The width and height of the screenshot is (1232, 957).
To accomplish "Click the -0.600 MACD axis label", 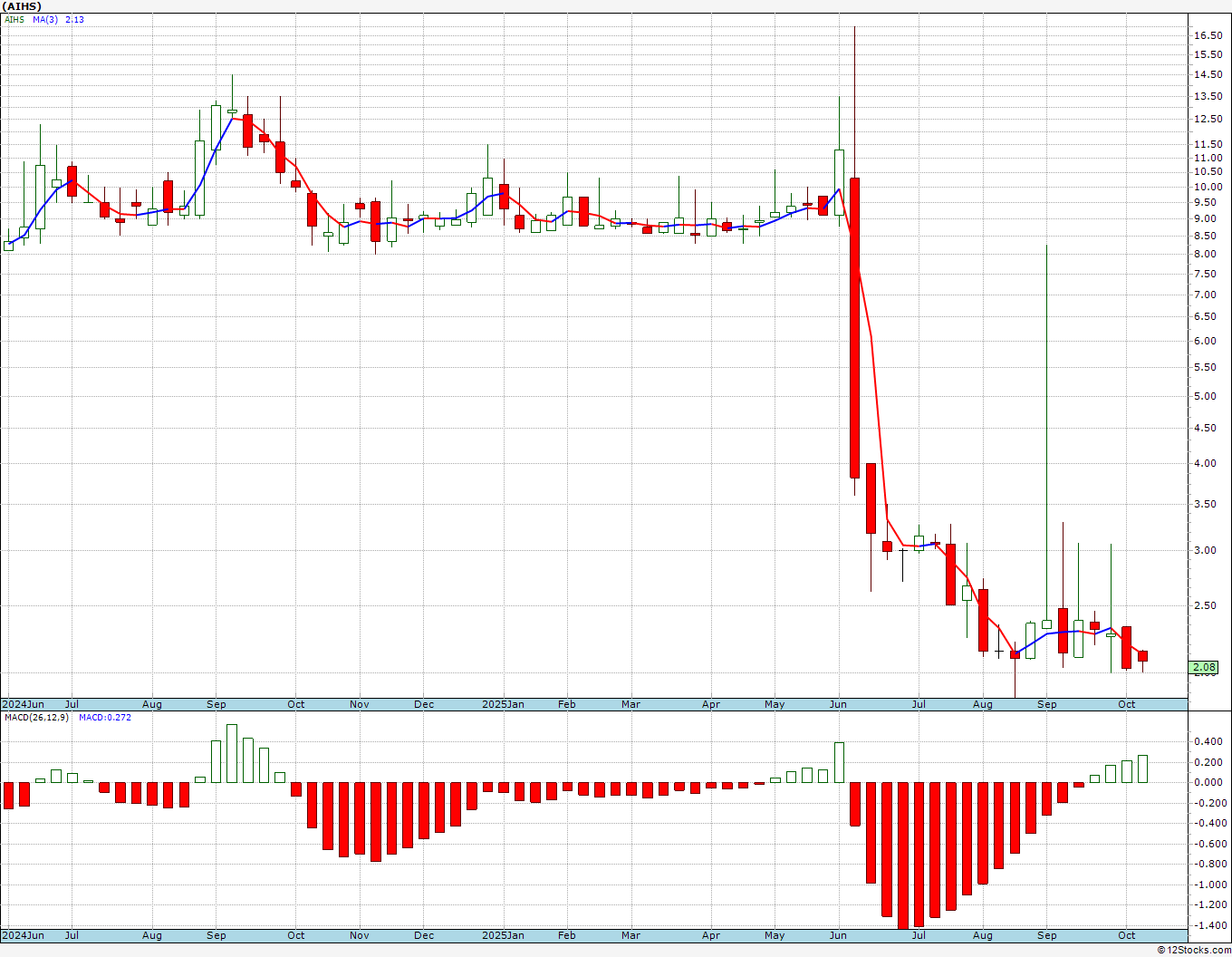I will point(1209,844).
